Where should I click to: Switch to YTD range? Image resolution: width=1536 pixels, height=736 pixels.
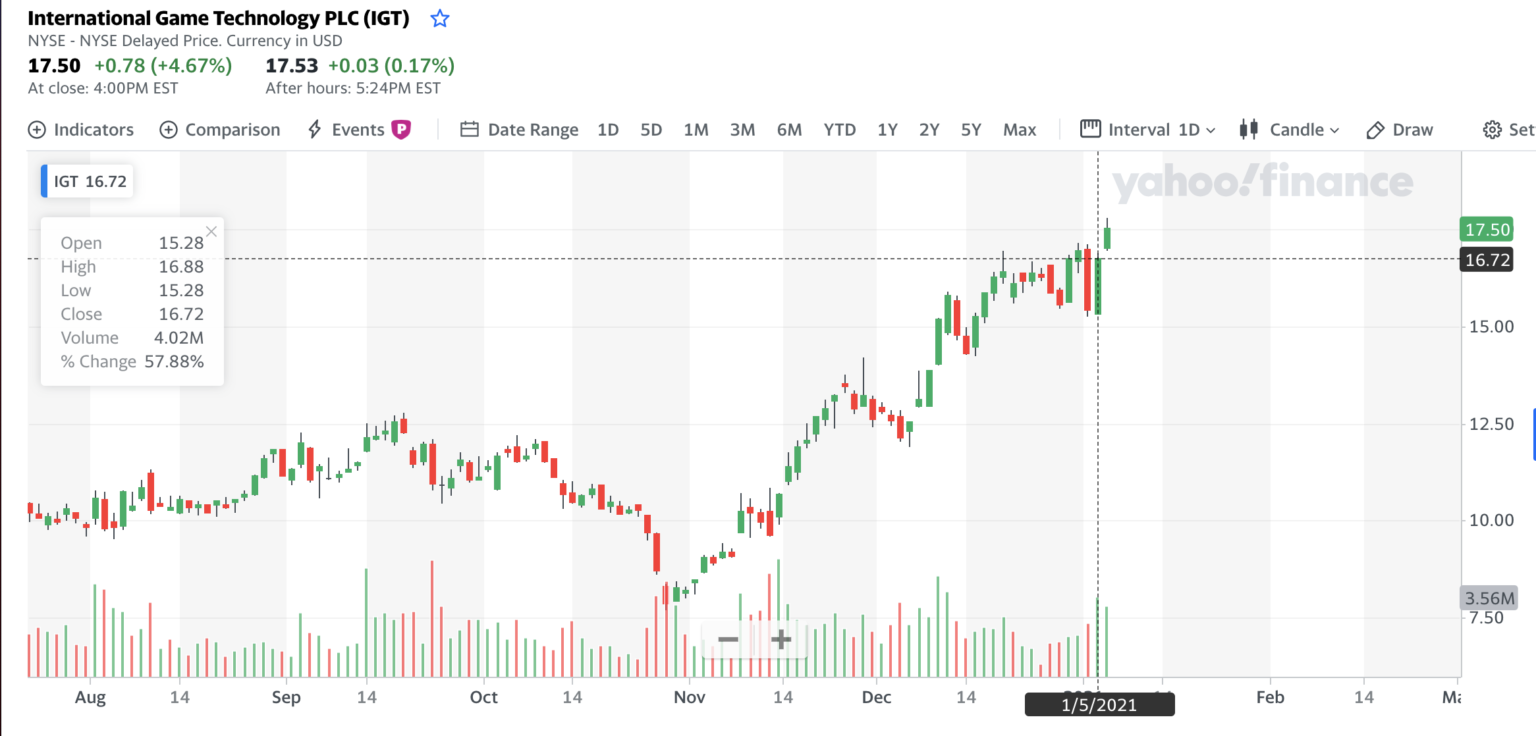tap(840, 130)
